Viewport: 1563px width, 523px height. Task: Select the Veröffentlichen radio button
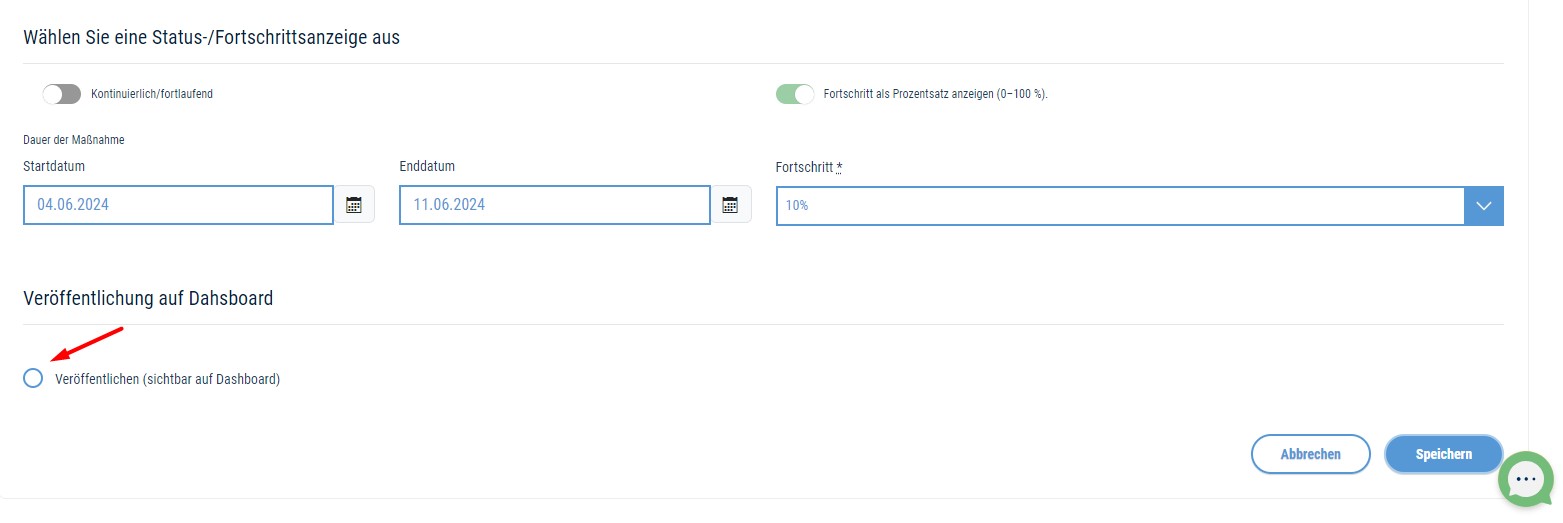[x=33, y=378]
